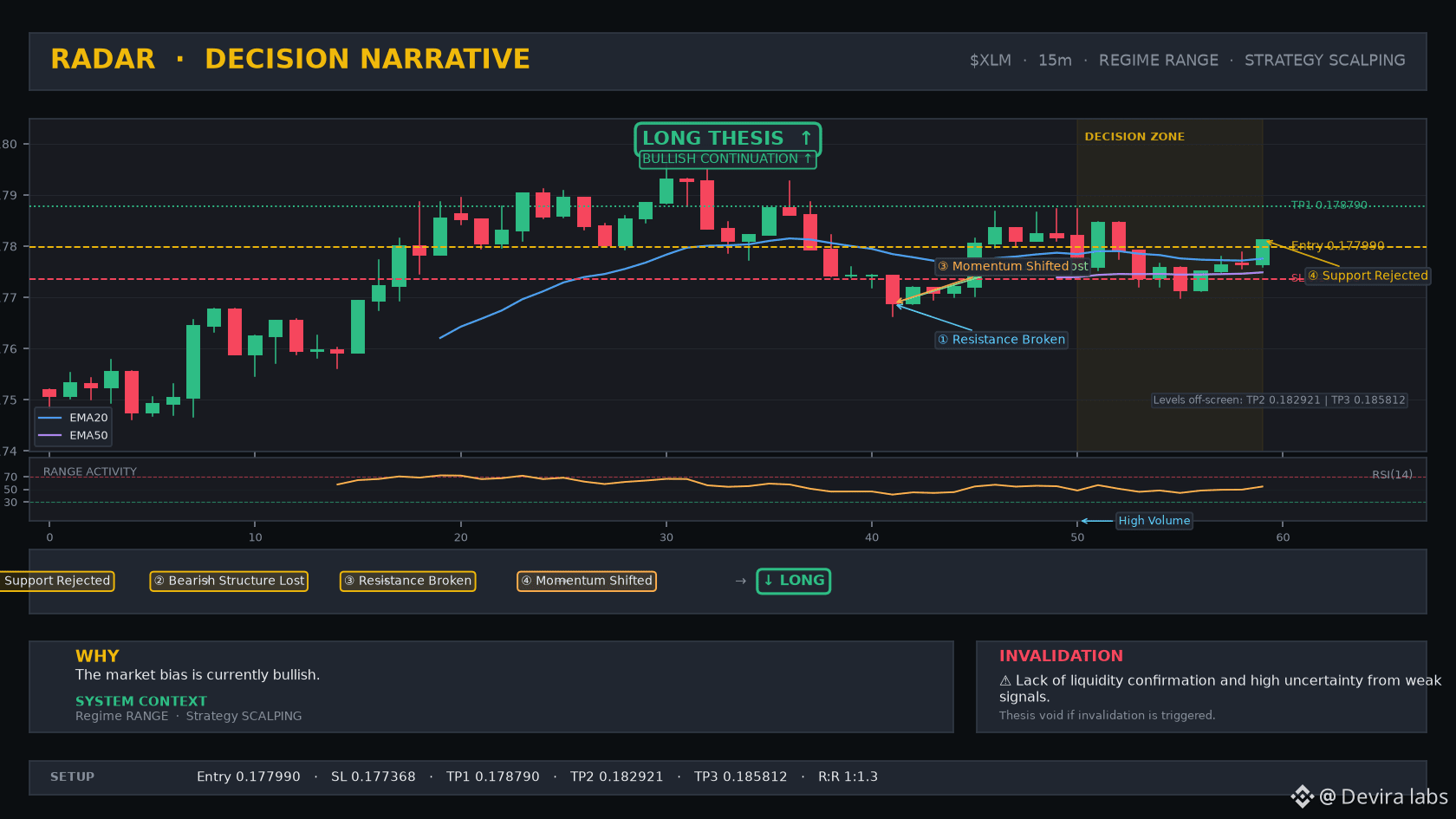Click the LONG THESIS badge
Screen dimensions: 1456x819
(x=728, y=139)
